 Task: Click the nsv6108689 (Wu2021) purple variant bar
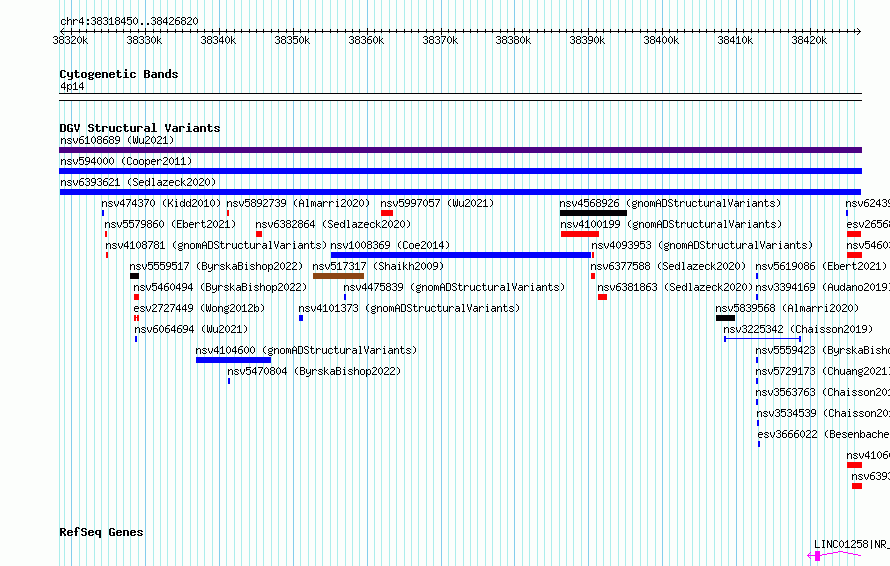[x=460, y=150]
